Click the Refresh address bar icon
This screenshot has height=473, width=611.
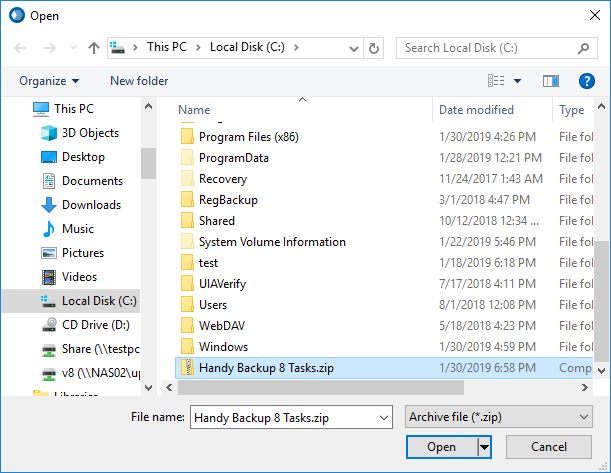pos(374,48)
